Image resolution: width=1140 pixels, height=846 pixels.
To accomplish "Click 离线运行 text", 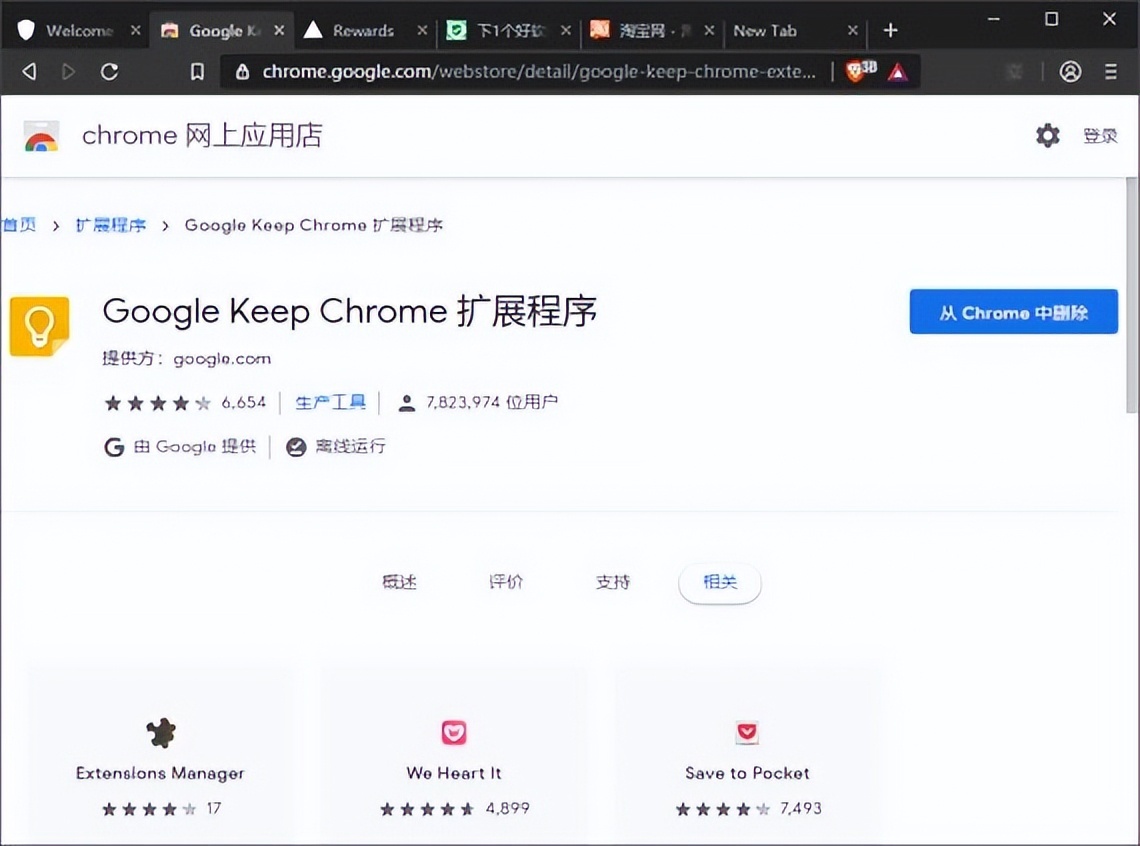I will (x=350, y=446).
